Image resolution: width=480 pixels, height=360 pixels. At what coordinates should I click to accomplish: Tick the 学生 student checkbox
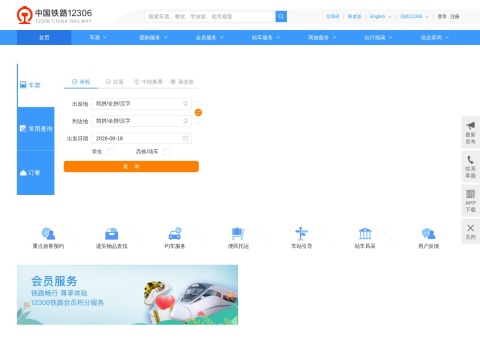click(111, 152)
